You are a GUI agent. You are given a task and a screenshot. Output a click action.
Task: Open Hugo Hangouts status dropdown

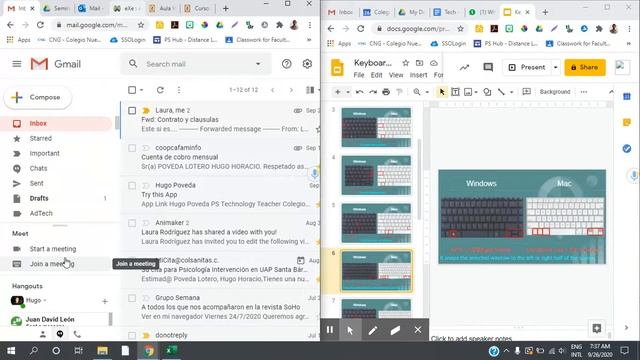(44, 300)
